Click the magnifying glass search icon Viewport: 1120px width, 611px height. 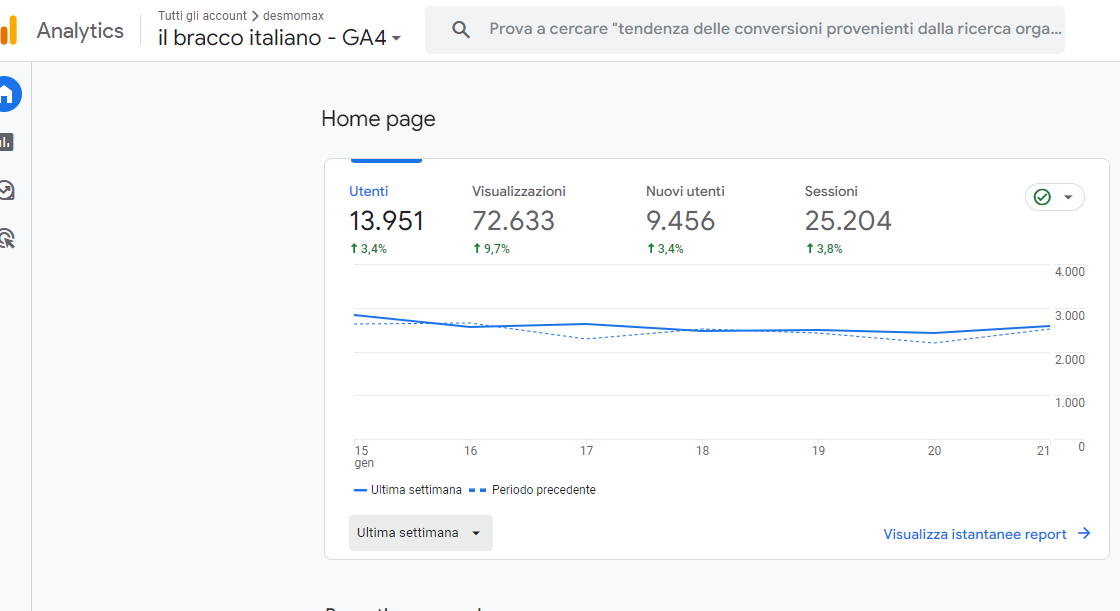pos(461,30)
